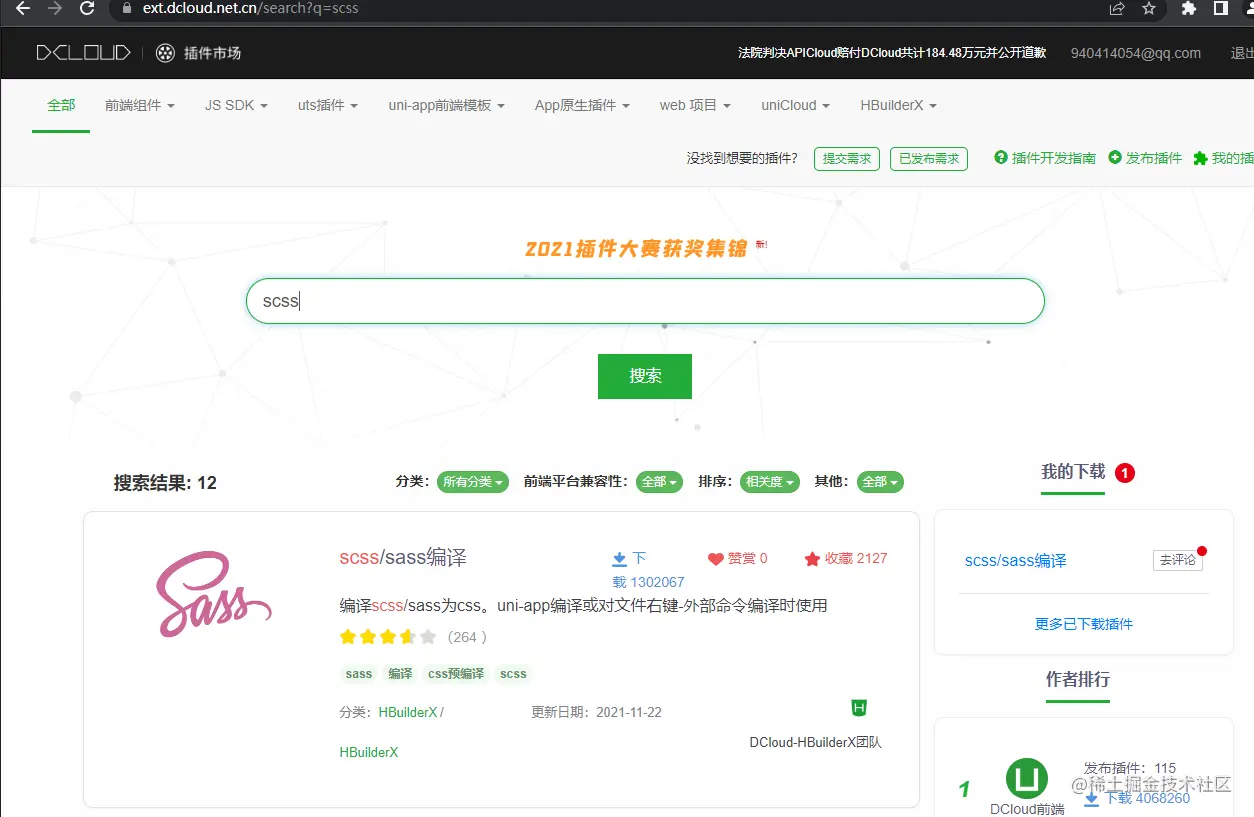Image resolution: width=1254 pixels, height=817 pixels.
Task: Click the DCloud logo in header
Action: coord(83,53)
